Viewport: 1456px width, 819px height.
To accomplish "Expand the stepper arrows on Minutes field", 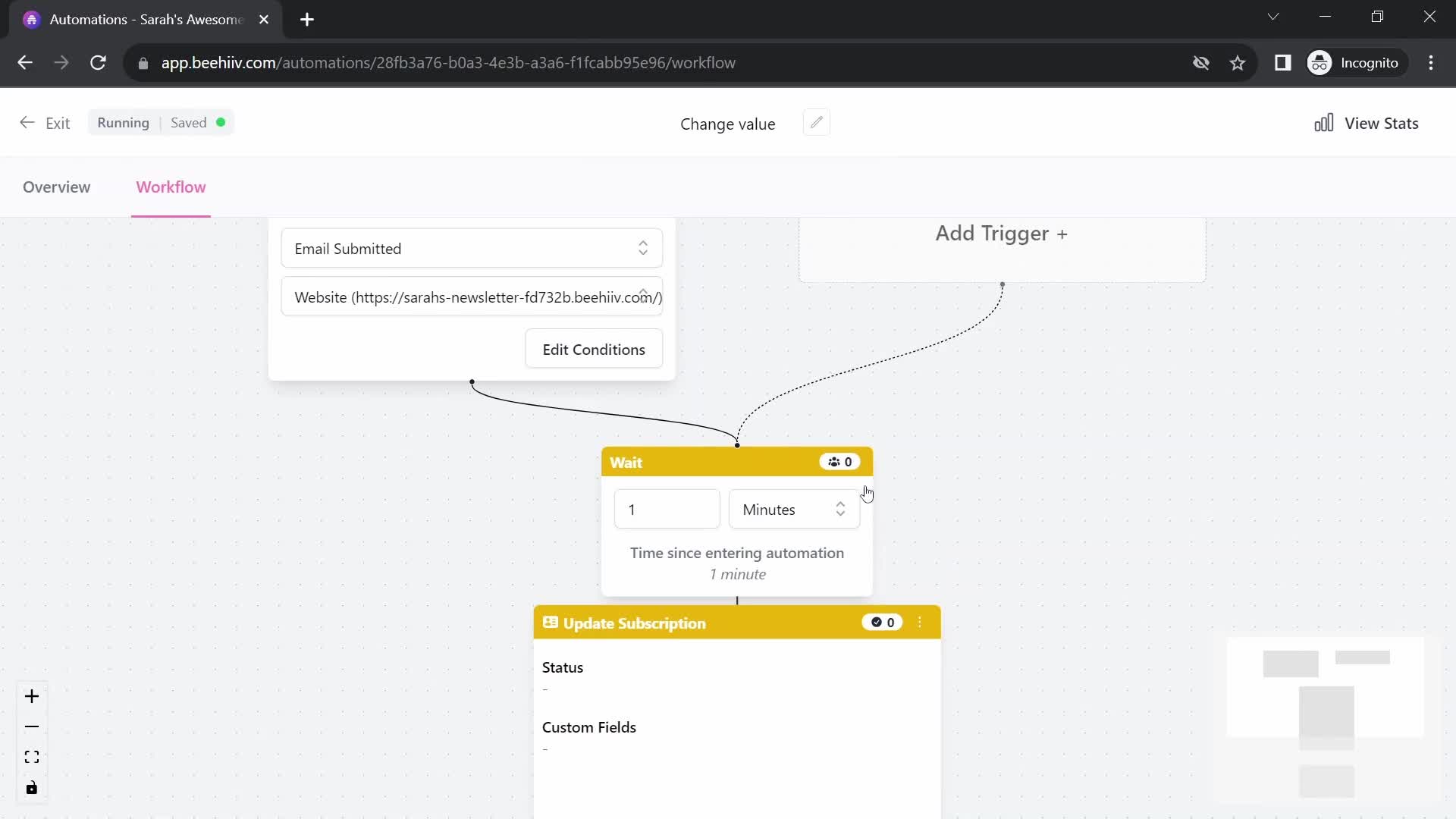I will [x=841, y=509].
